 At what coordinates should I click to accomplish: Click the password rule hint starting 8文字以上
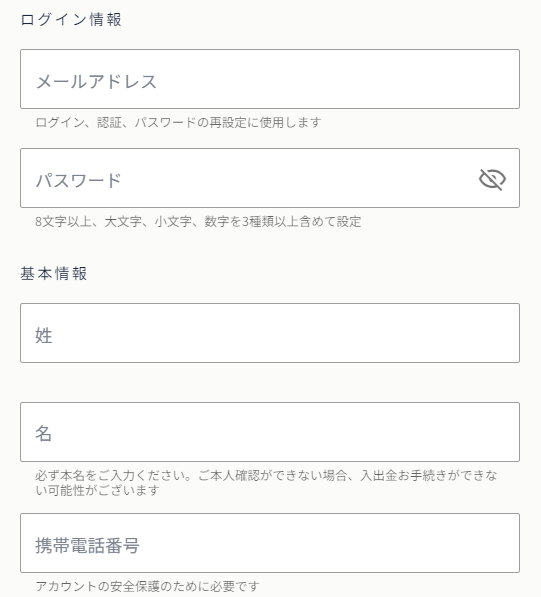click(x=198, y=222)
